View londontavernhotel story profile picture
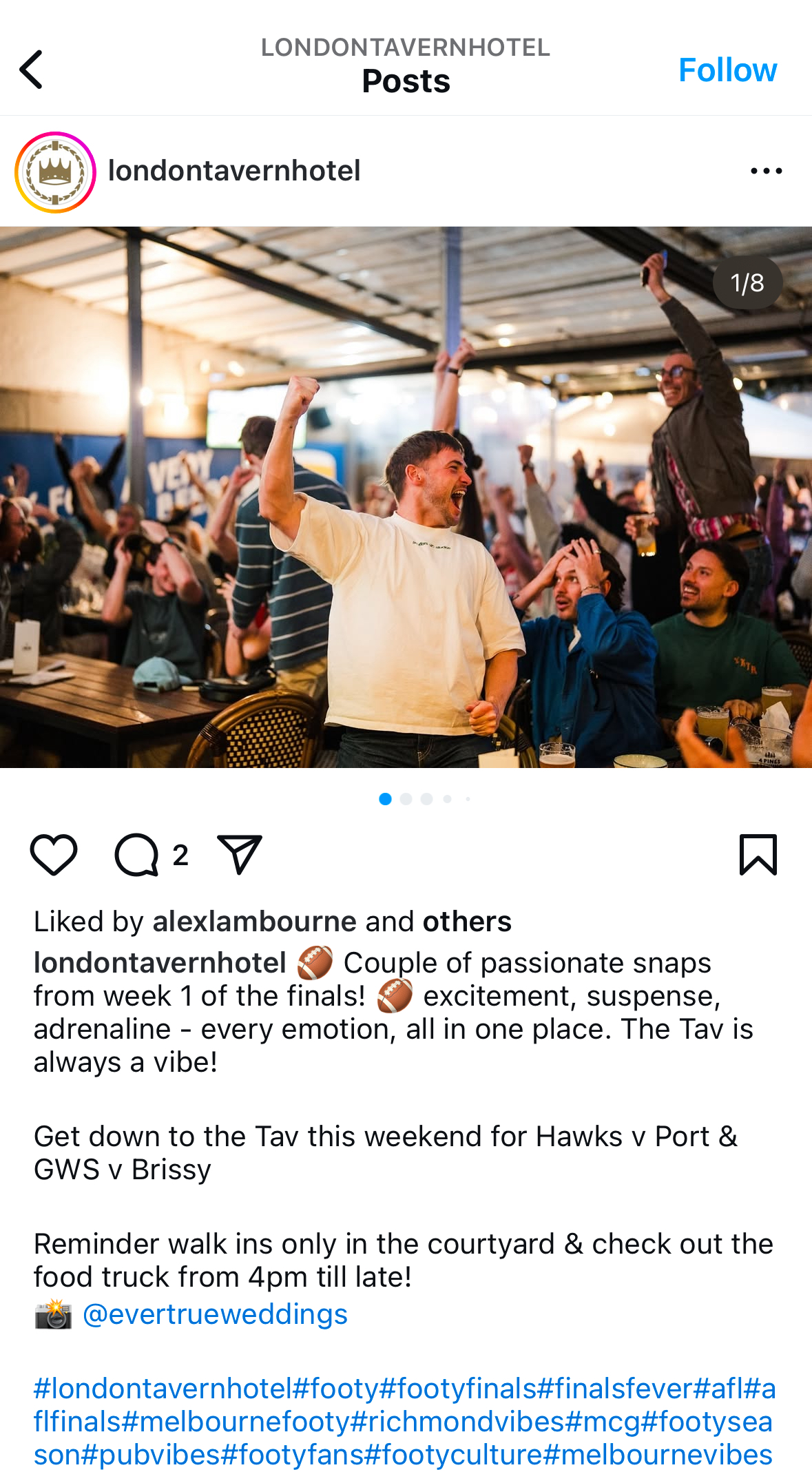The image size is (812, 1472). (x=55, y=172)
